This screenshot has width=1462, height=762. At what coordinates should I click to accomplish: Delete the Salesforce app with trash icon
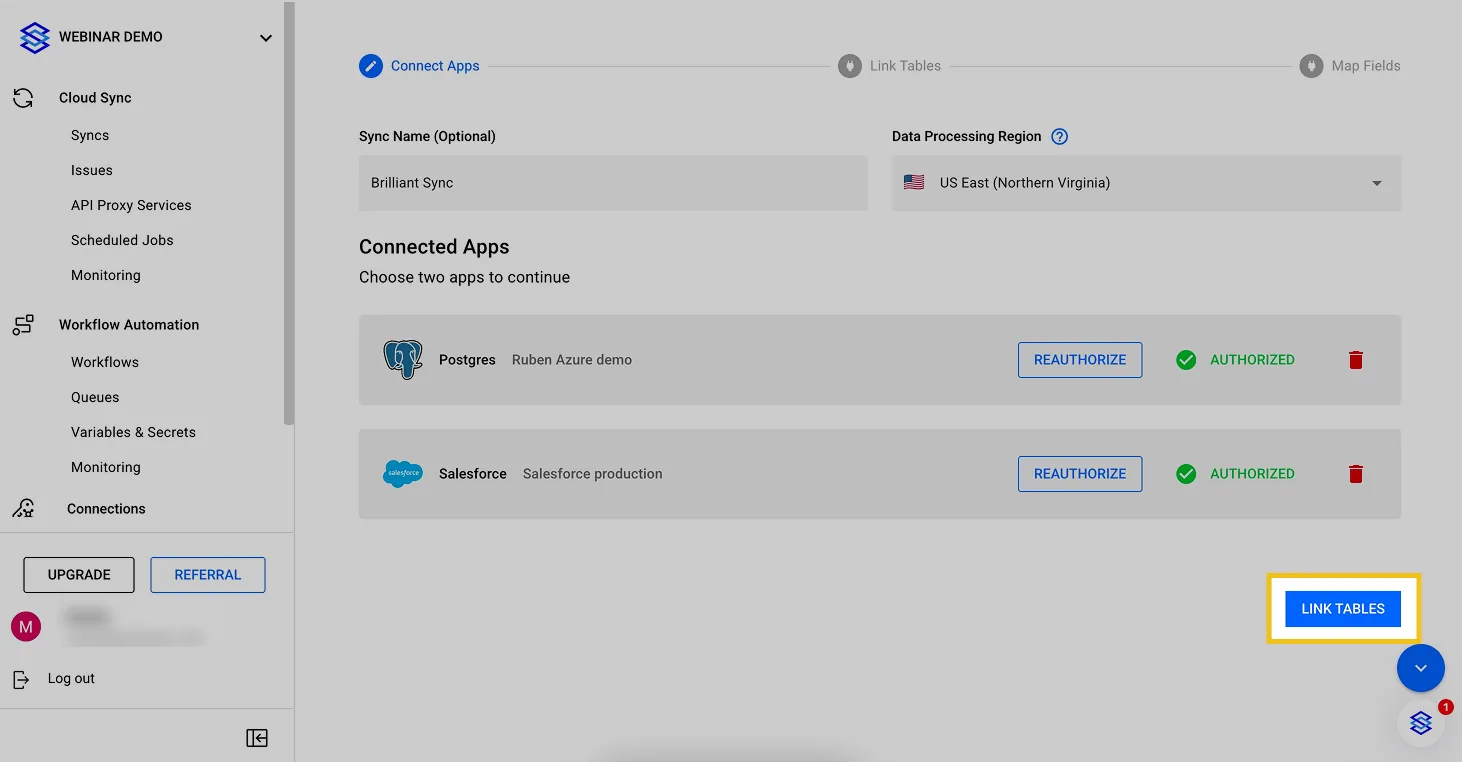click(x=1356, y=474)
